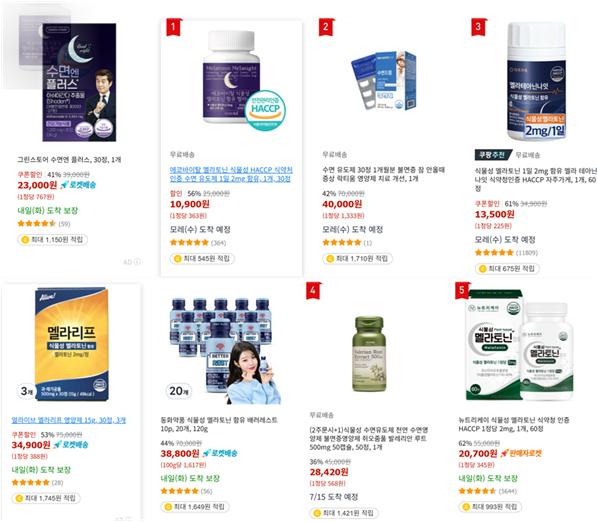The image size is (597, 522).
Task: Open the 동화약품 식물성 멜라토닌 product title
Action: click(219, 424)
